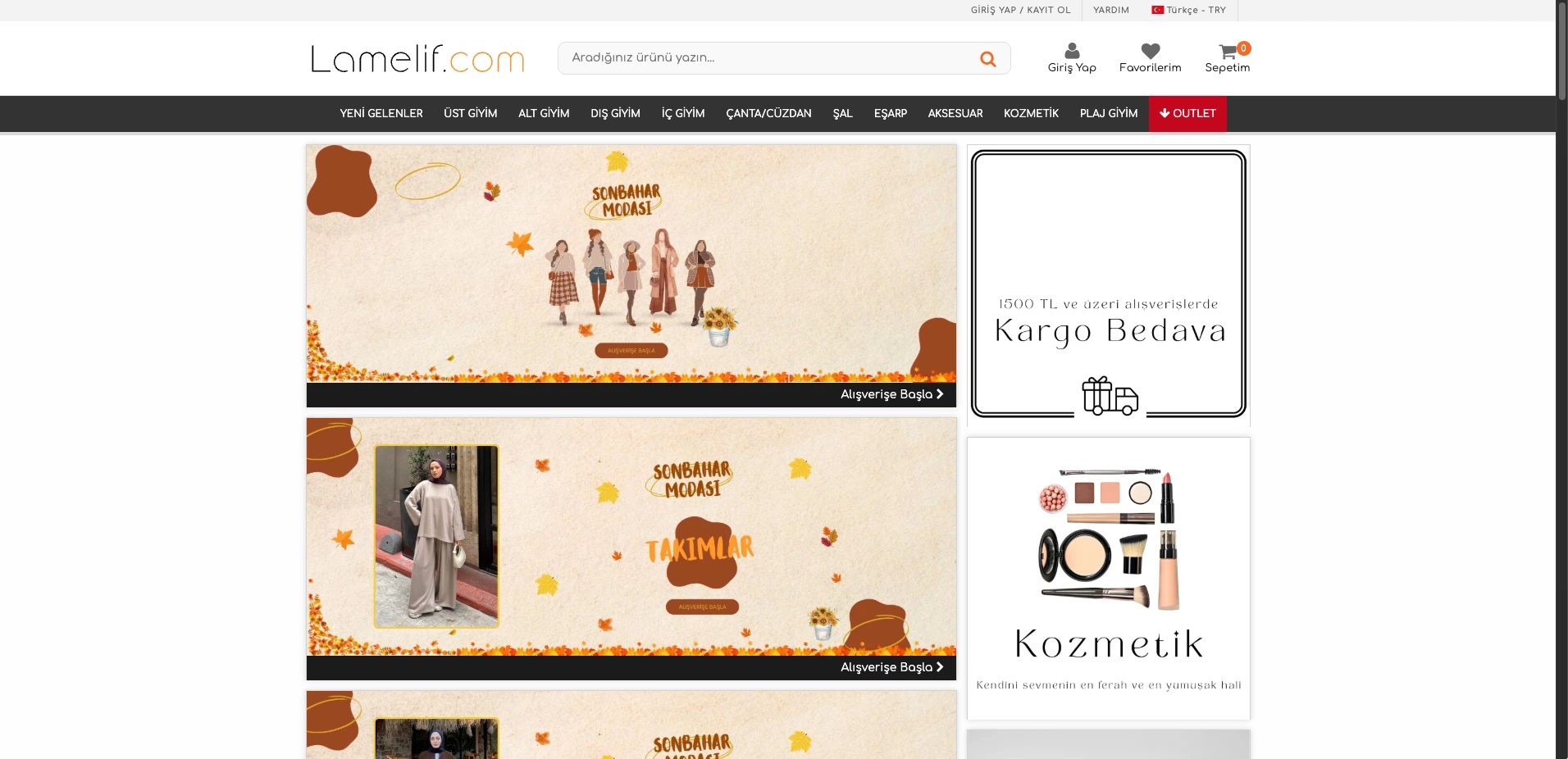Open EŞARP category

pyautogui.click(x=890, y=114)
